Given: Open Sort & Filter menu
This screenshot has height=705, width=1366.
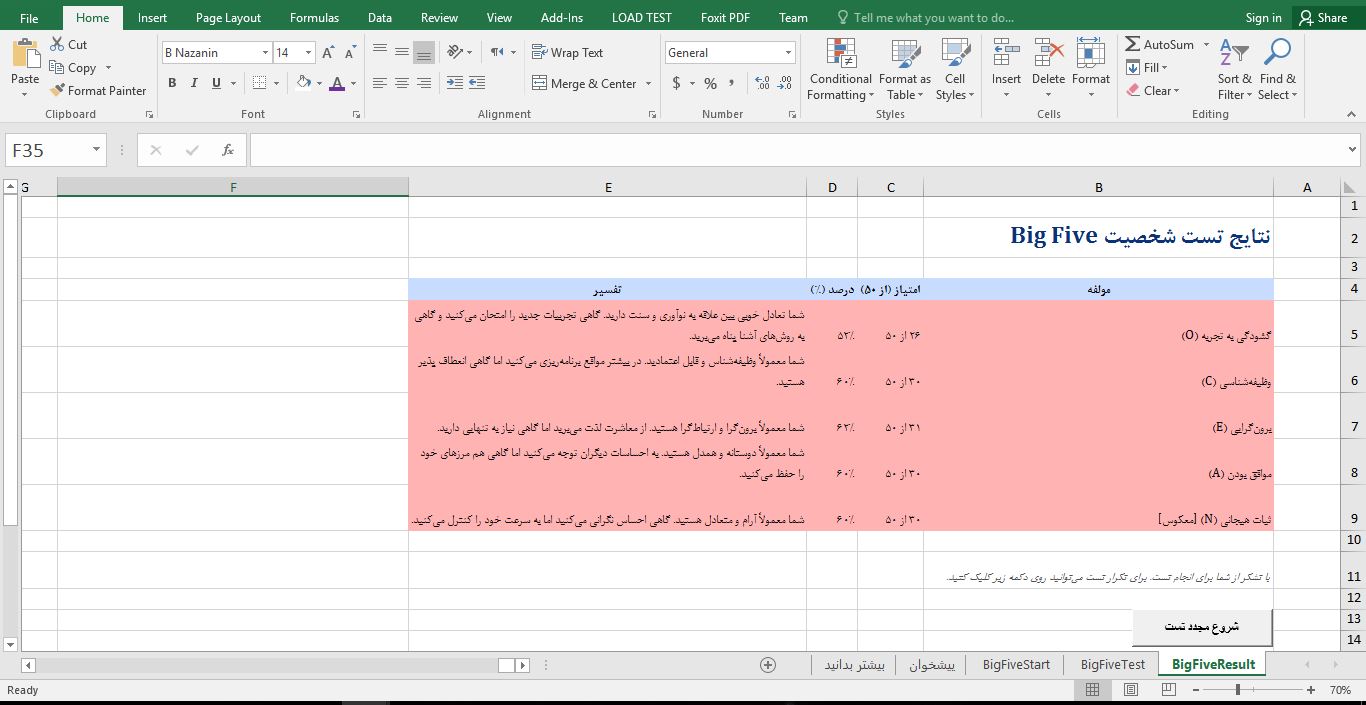Looking at the screenshot, I should [1234, 70].
